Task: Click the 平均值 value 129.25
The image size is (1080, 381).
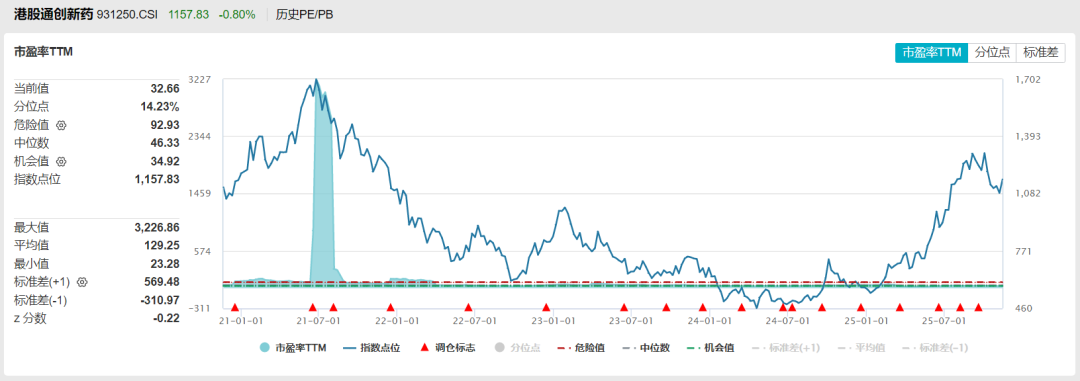Action: pyautogui.click(x=163, y=245)
